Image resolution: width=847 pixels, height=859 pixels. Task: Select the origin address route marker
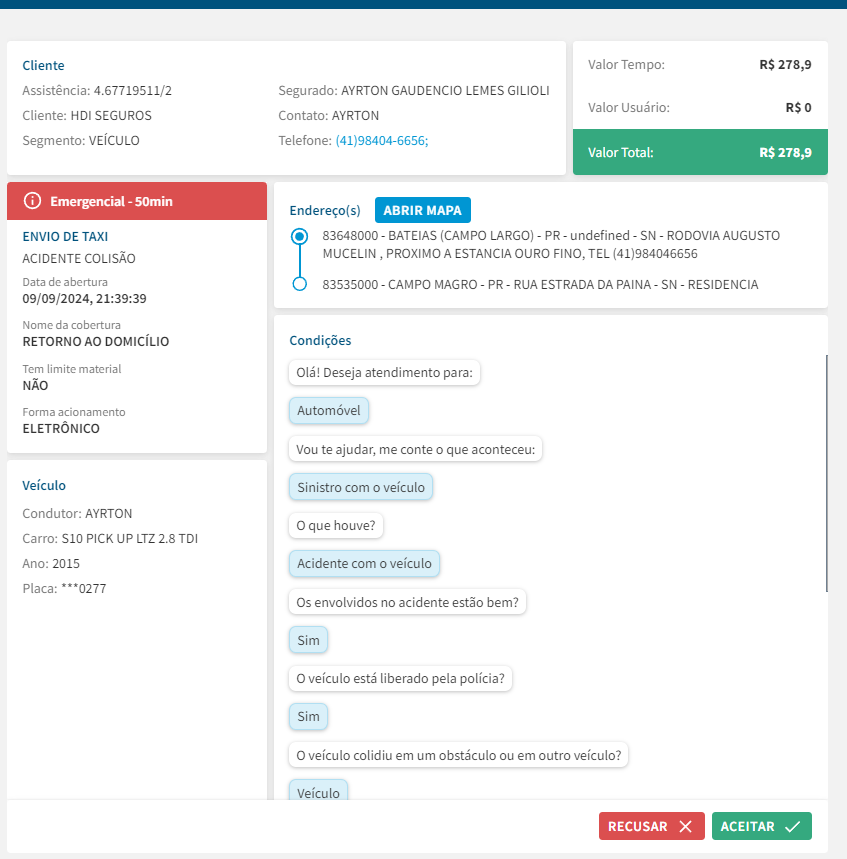(x=299, y=237)
